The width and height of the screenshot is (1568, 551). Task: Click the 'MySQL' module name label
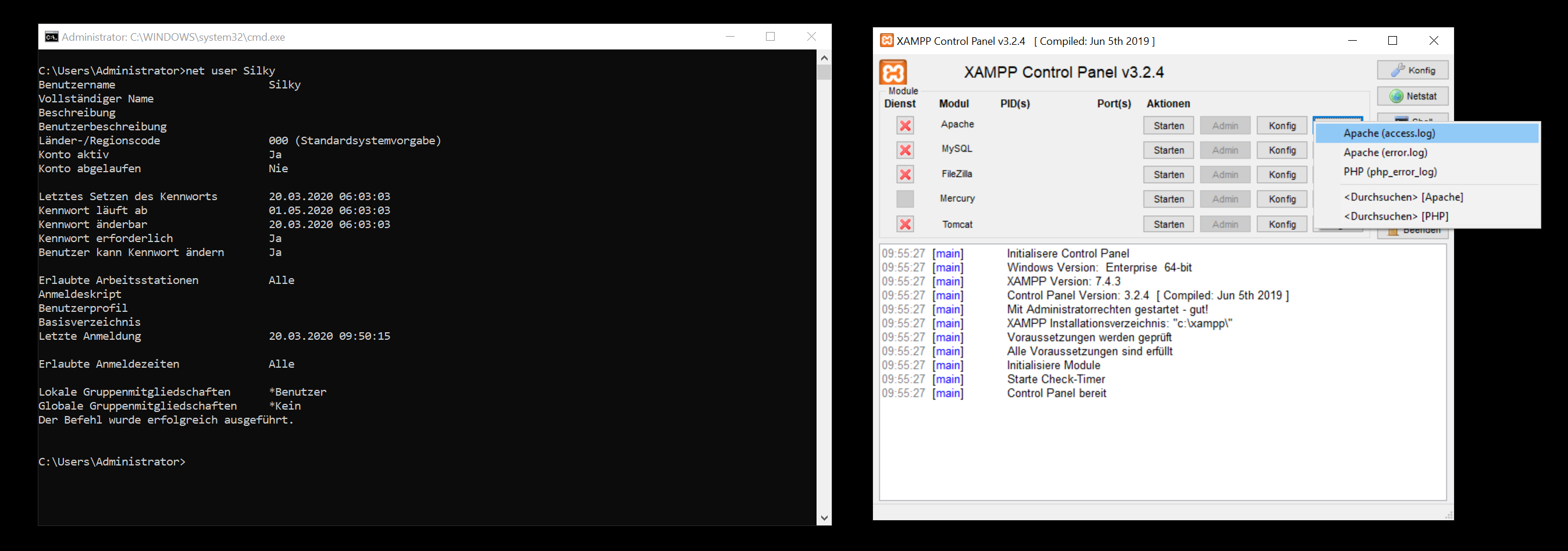(957, 148)
